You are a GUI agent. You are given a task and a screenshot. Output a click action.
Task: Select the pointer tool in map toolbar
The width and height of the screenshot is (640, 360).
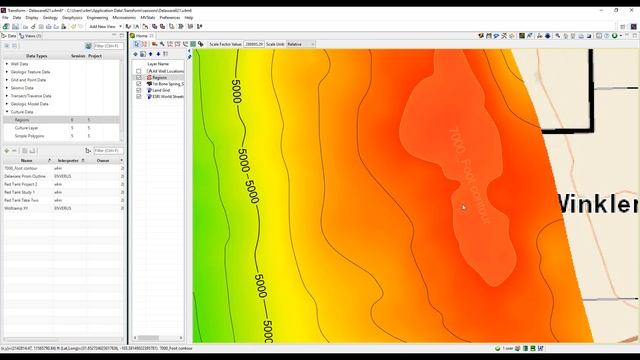pyautogui.click(x=136, y=44)
